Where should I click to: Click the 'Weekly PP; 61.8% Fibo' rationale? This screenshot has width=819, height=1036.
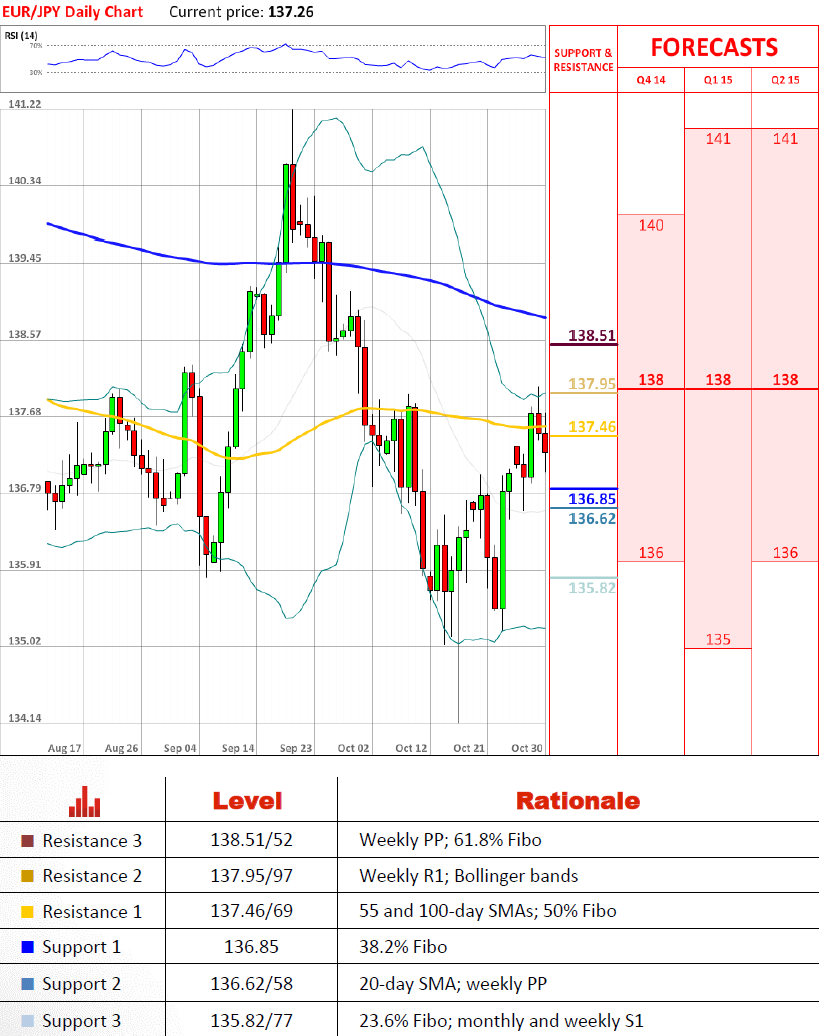pyautogui.click(x=450, y=840)
